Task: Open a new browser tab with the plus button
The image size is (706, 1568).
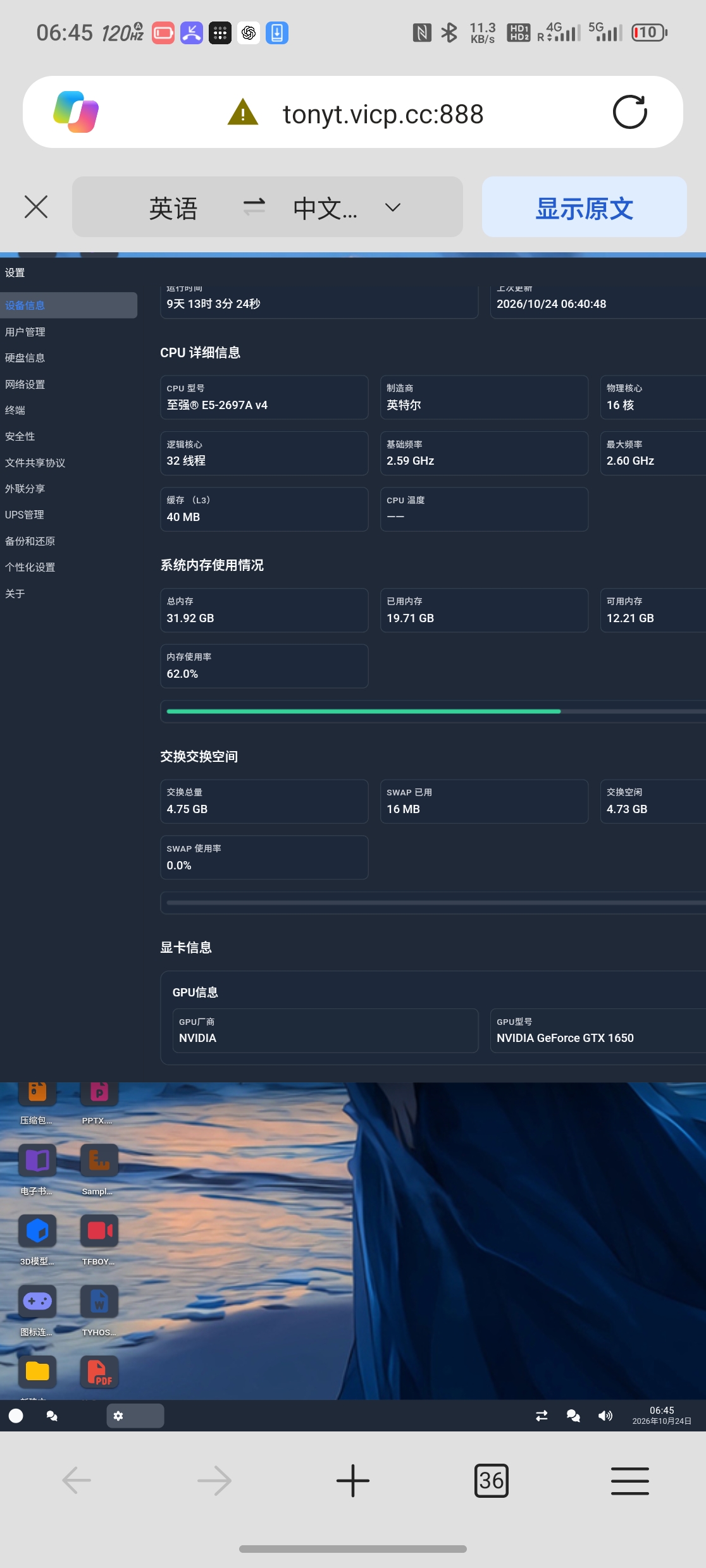Action: (353, 1480)
